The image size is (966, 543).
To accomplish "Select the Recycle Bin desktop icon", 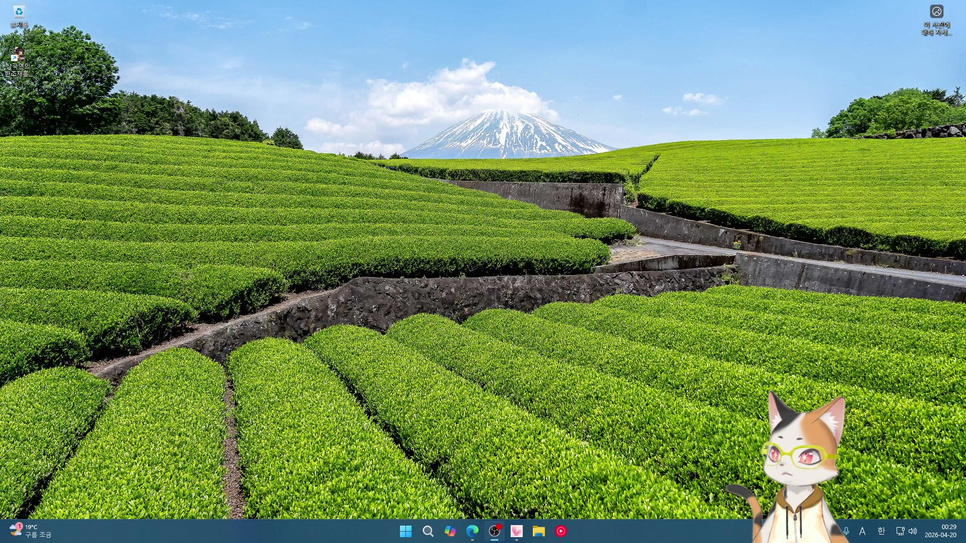I will click(x=18, y=14).
